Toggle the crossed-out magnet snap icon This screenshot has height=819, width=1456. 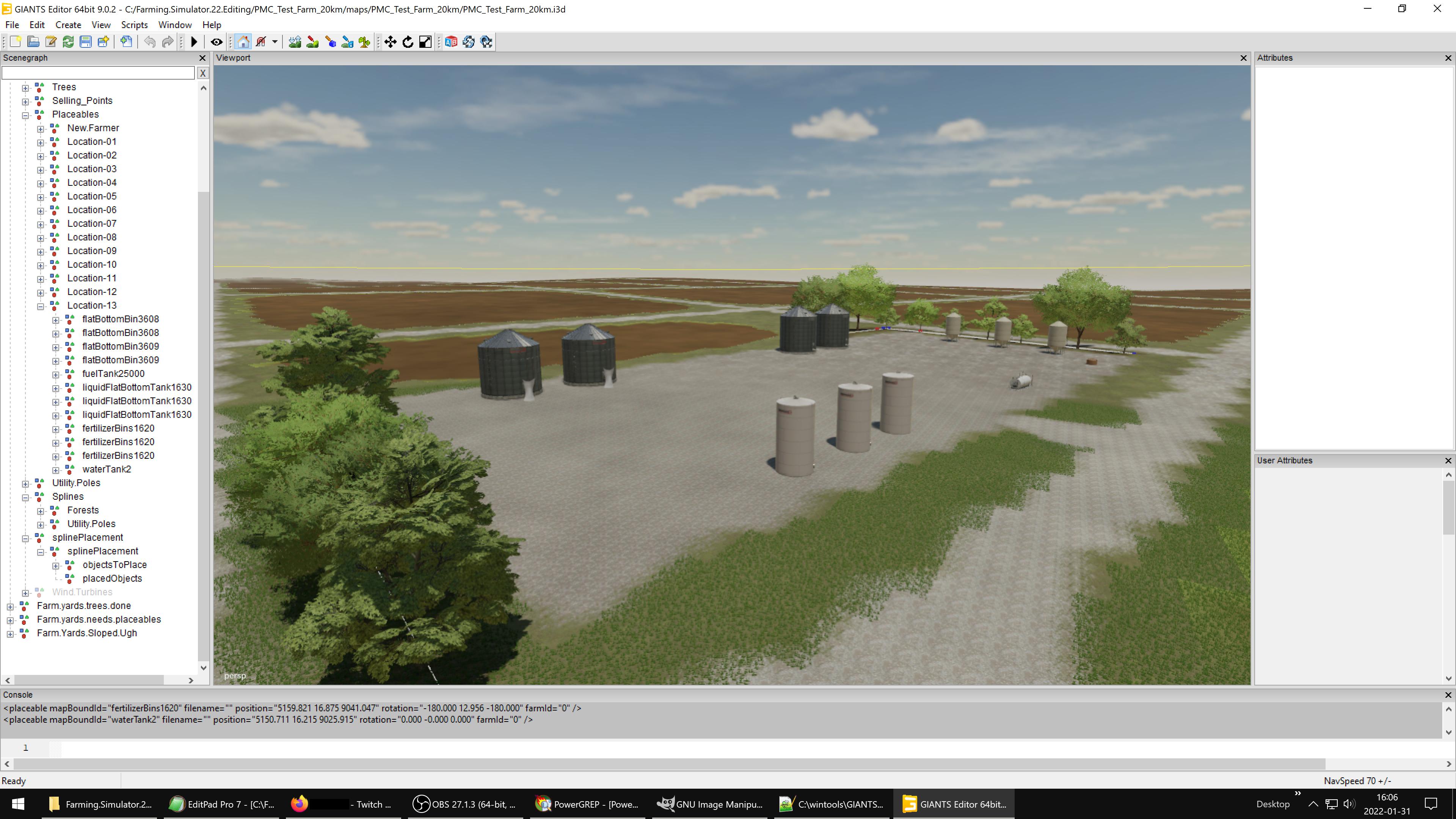(x=260, y=42)
